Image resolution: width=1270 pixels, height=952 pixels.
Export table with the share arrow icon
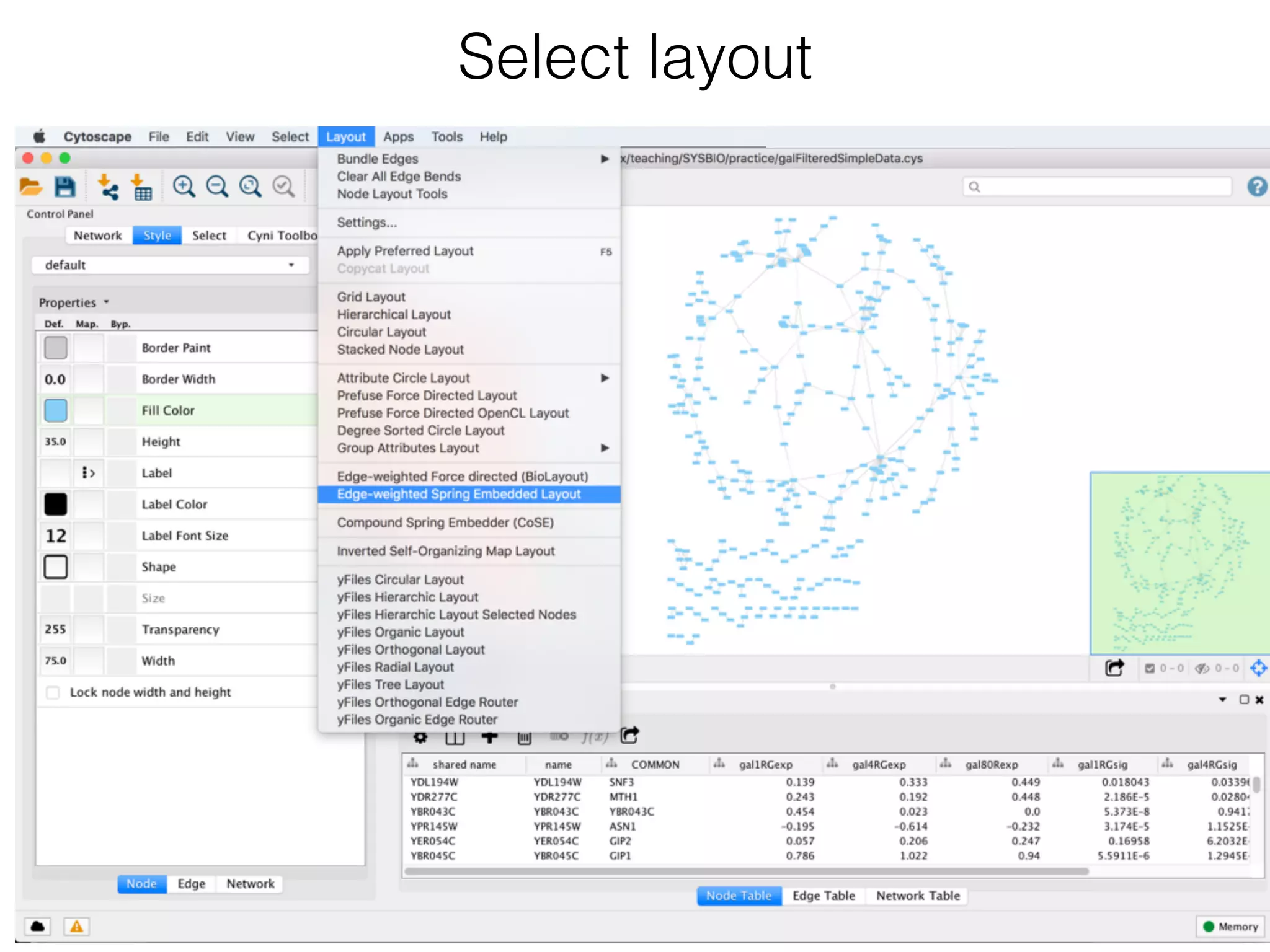pyautogui.click(x=629, y=735)
